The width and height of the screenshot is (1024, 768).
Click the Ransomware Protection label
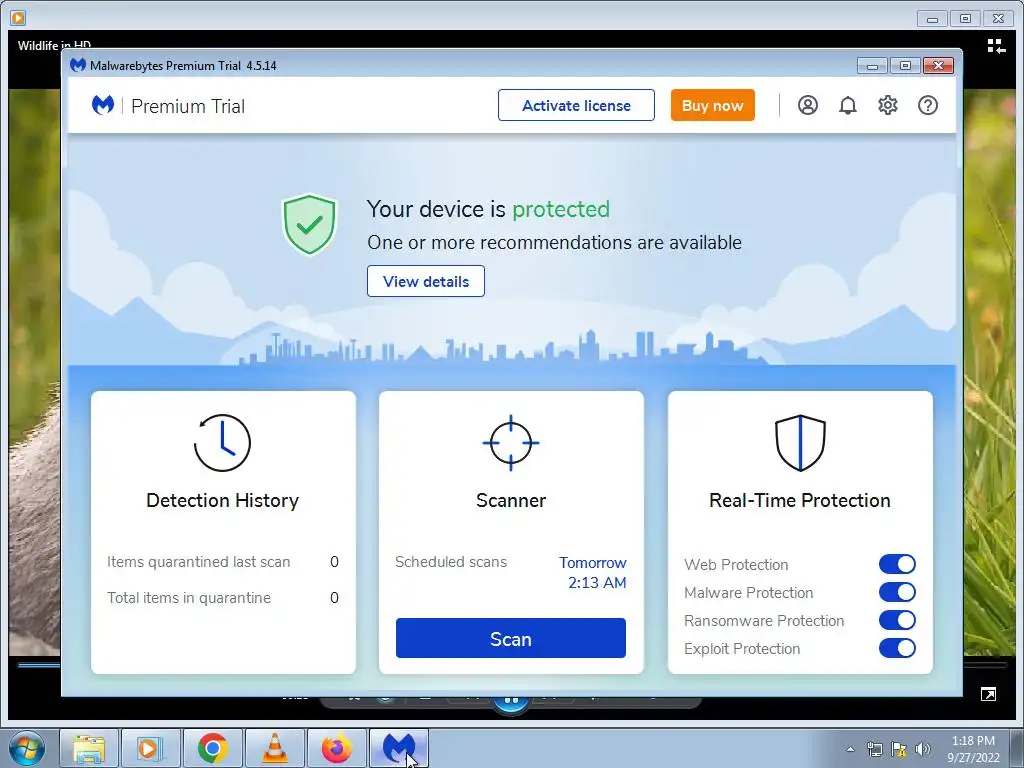[x=764, y=620]
